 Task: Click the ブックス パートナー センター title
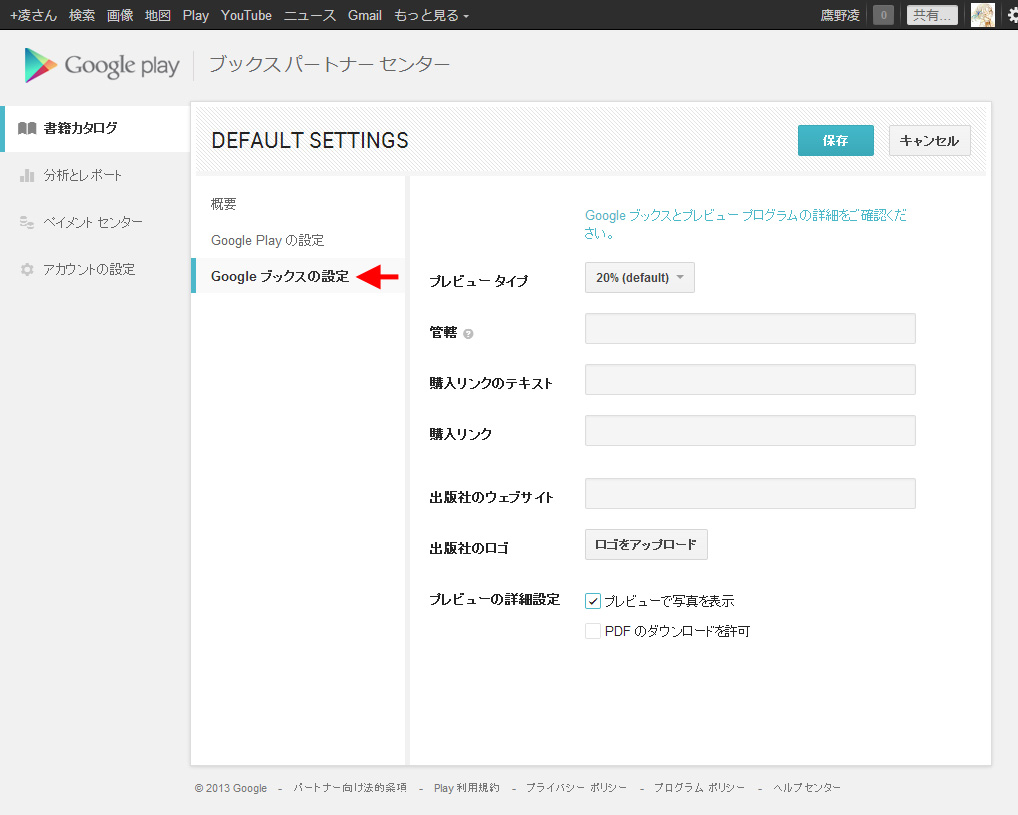[329, 64]
